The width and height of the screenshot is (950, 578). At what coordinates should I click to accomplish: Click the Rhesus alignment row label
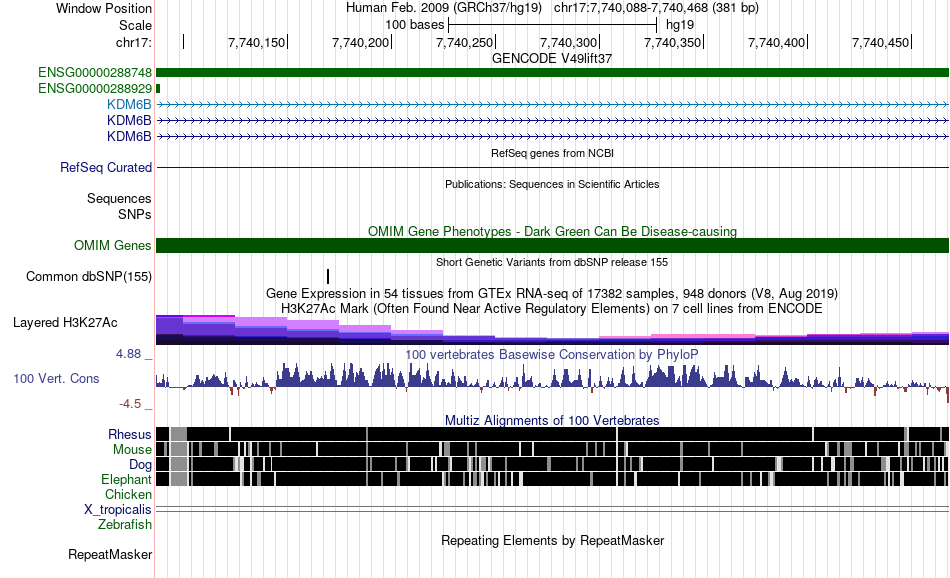click(x=130, y=434)
